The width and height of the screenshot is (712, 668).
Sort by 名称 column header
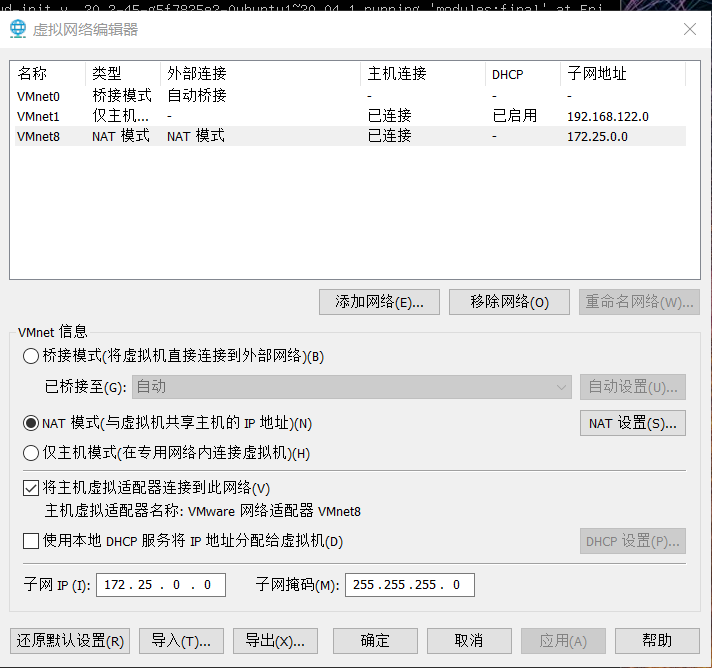point(48,74)
